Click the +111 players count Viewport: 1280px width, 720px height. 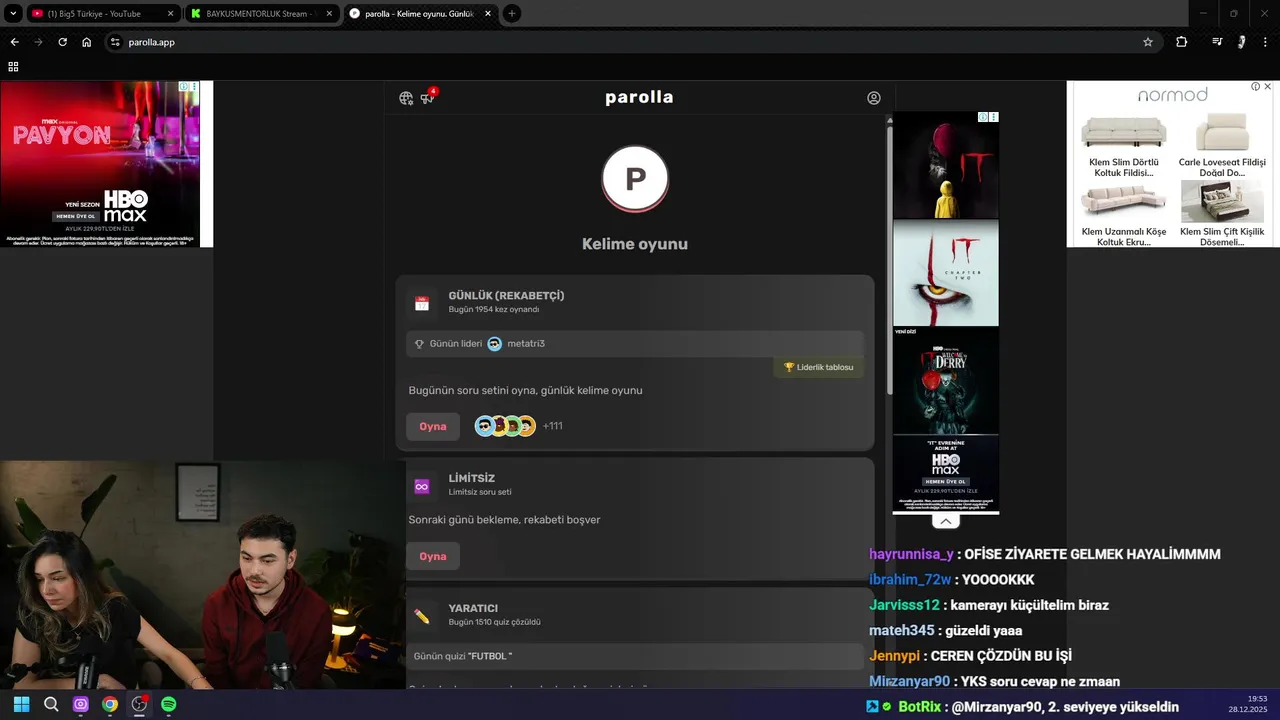[x=553, y=426]
